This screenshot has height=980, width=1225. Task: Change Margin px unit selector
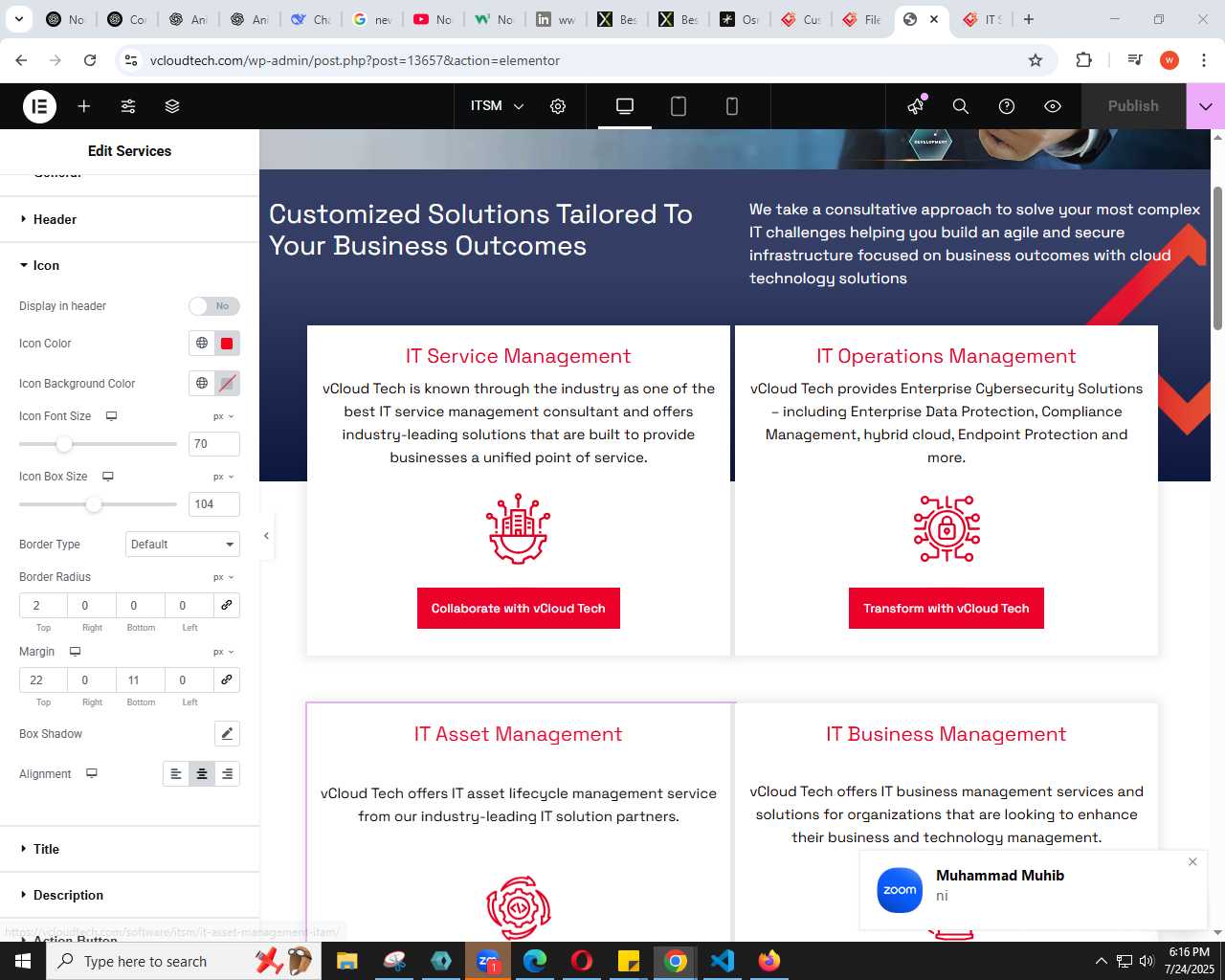point(223,652)
